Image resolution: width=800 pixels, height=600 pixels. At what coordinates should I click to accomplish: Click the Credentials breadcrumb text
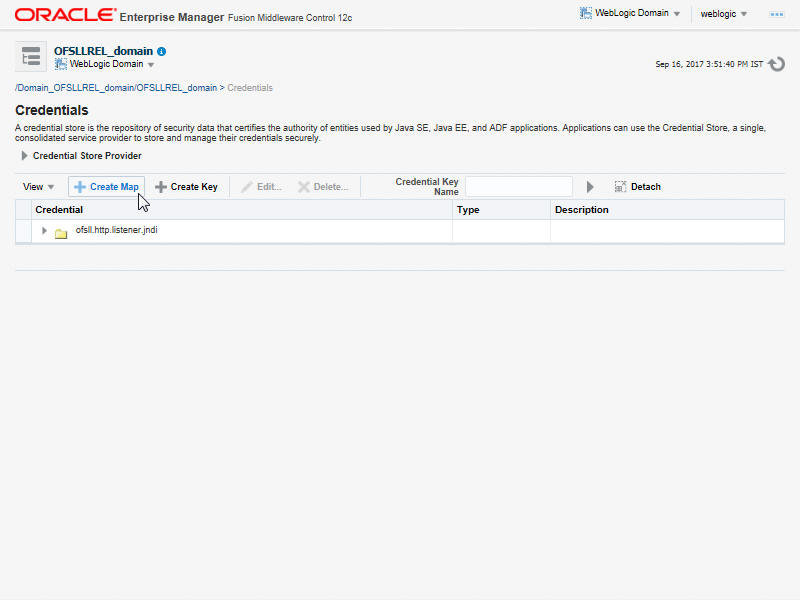250,88
